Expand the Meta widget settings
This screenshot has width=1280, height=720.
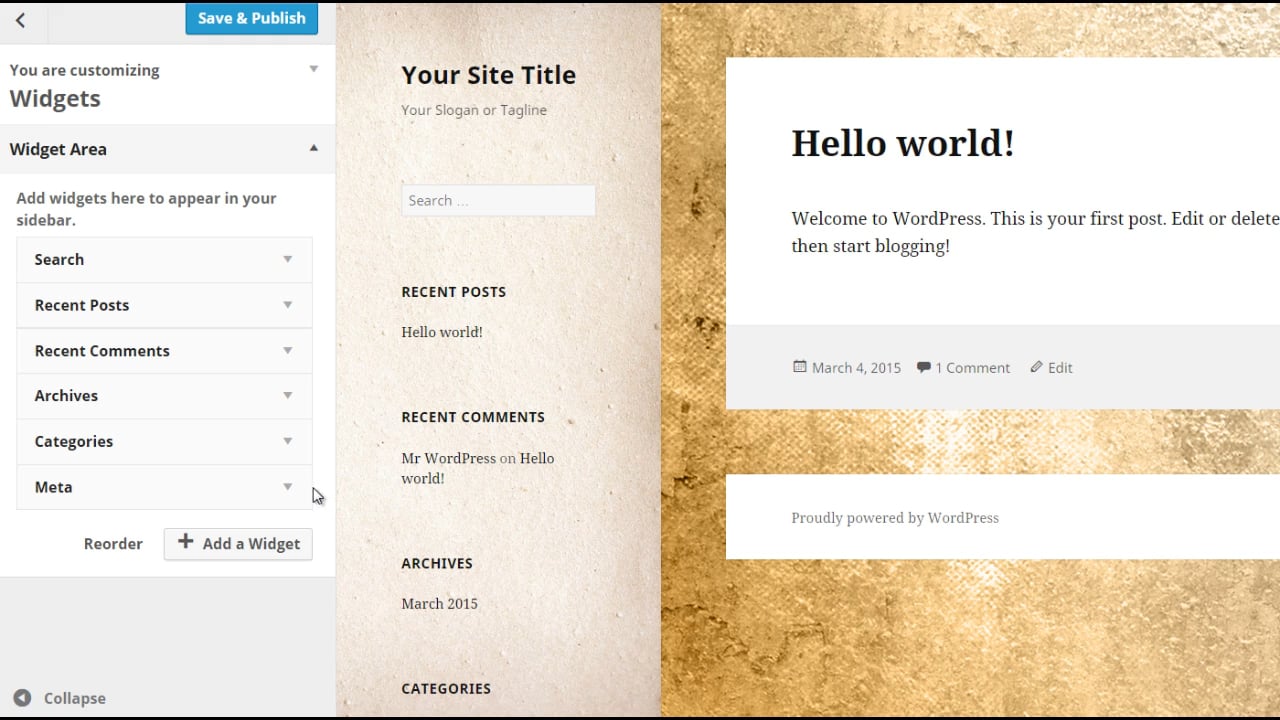pyautogui.click(x=288, y=487)
